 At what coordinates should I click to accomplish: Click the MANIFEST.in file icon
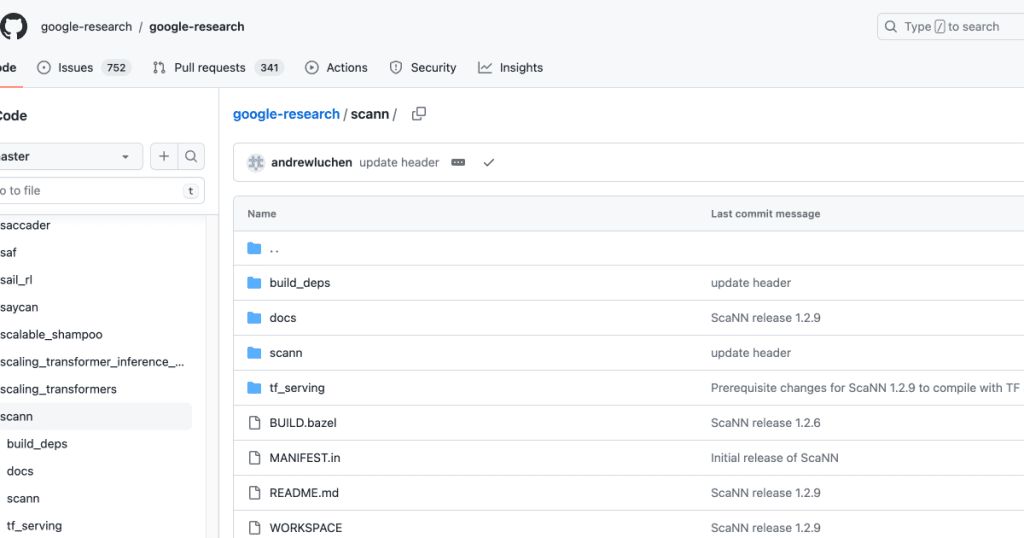pos(255,458)
